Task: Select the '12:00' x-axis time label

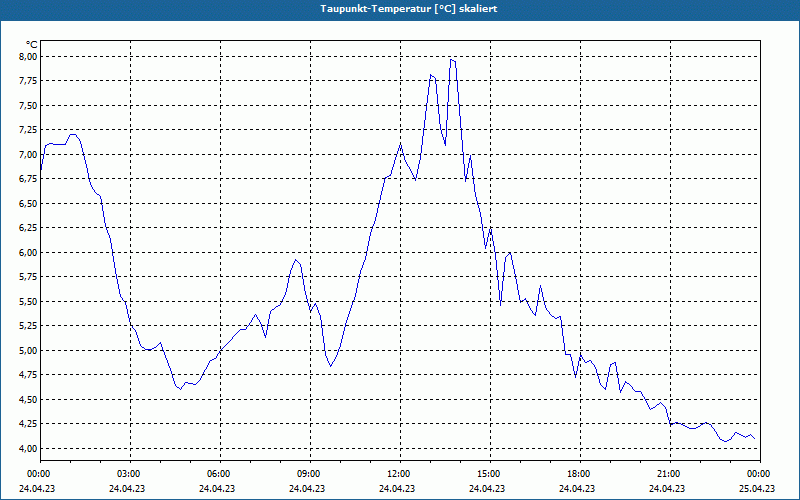Action: pyautogui.click(x=401, y=474)
